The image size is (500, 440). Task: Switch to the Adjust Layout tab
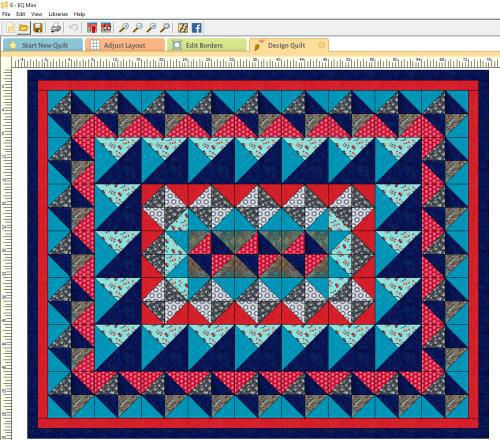click(125, 45)
